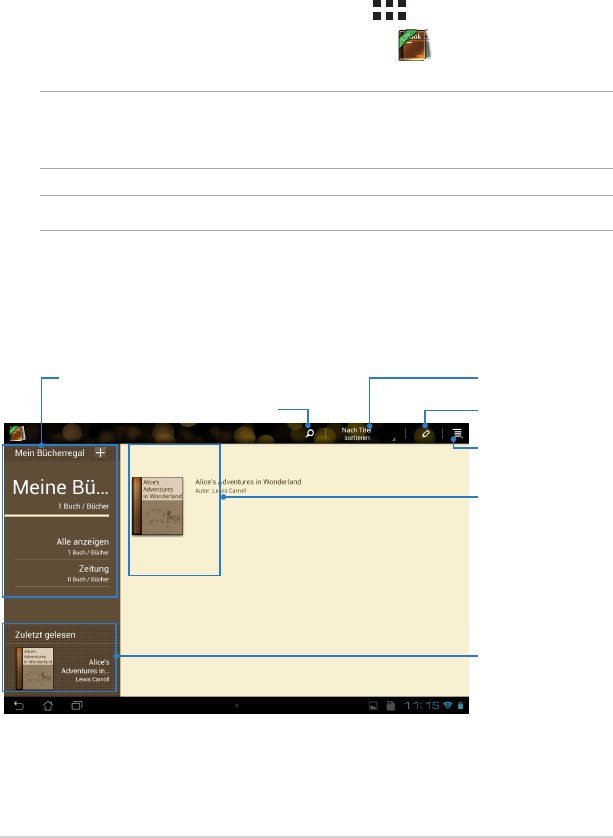Add a new bookshelf with plus icon
The width and height of the screenshot is (613, 838).
tap(100, 453)
